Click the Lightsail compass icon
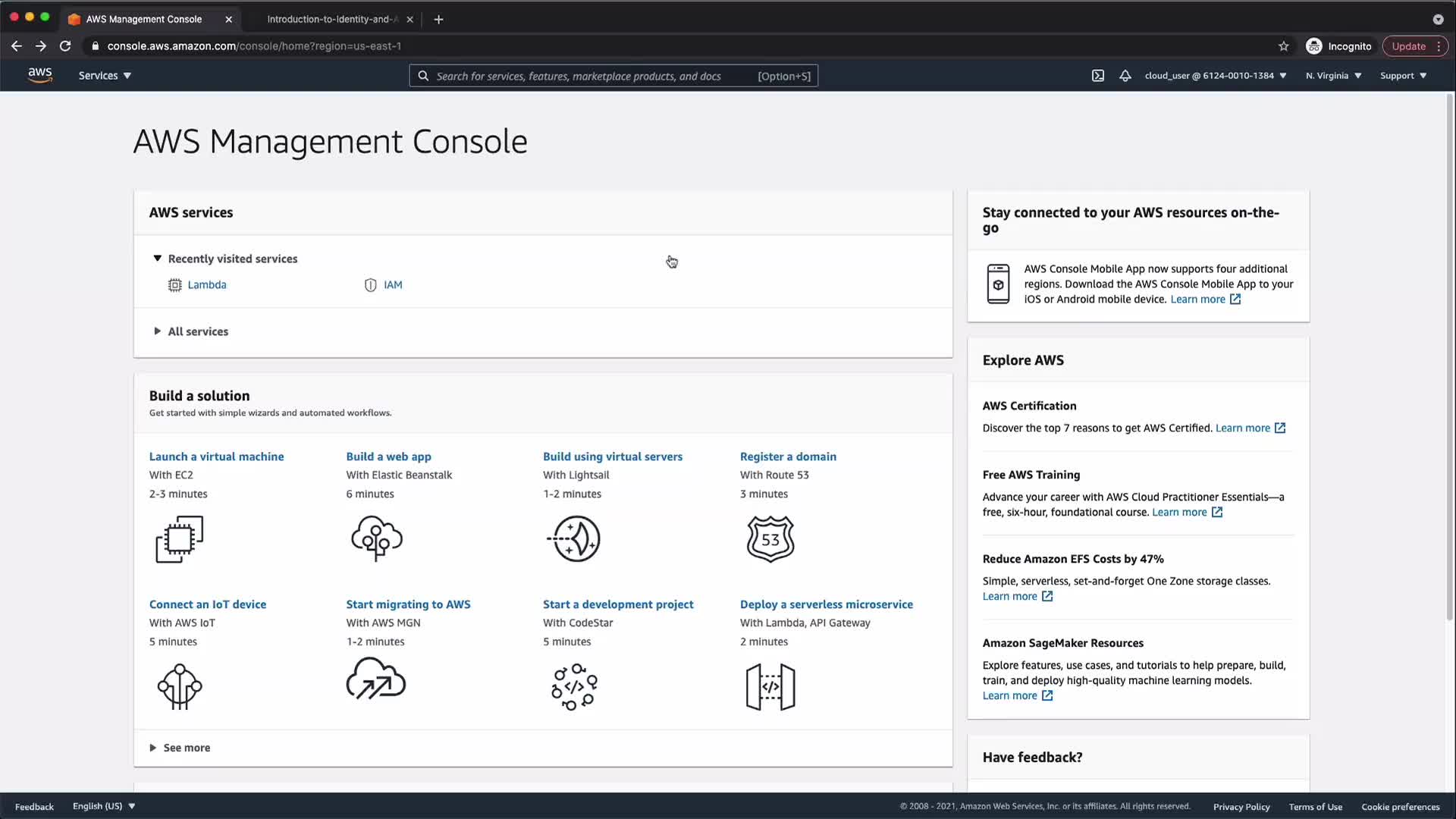This screenshot has width=1456, height=819. click(574, 539)
